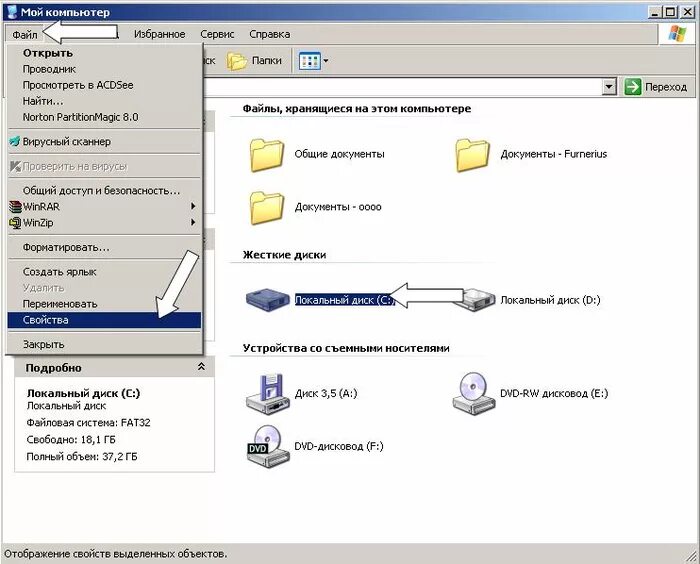This screenshot has width=700, height=564.
Task: Choose Форматировать... menu entry
Action: [104, 247]
